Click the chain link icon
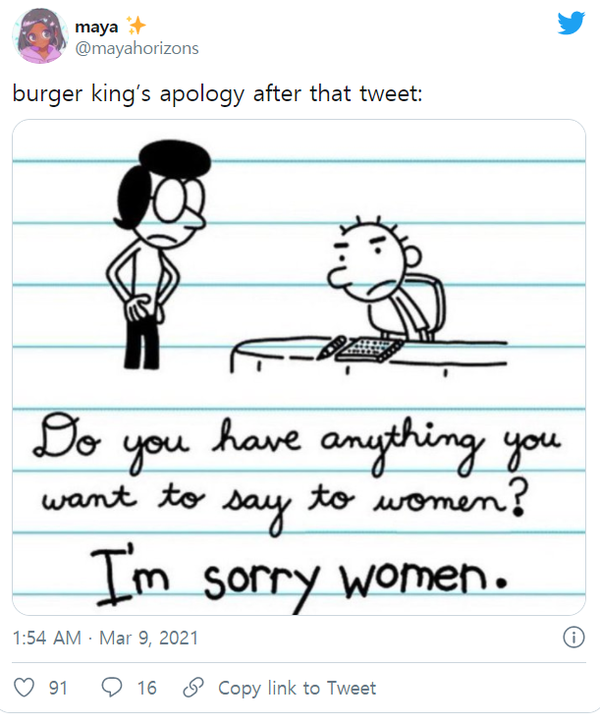The image size is (600, 724). pyautogui.click(x=197, y=688)
